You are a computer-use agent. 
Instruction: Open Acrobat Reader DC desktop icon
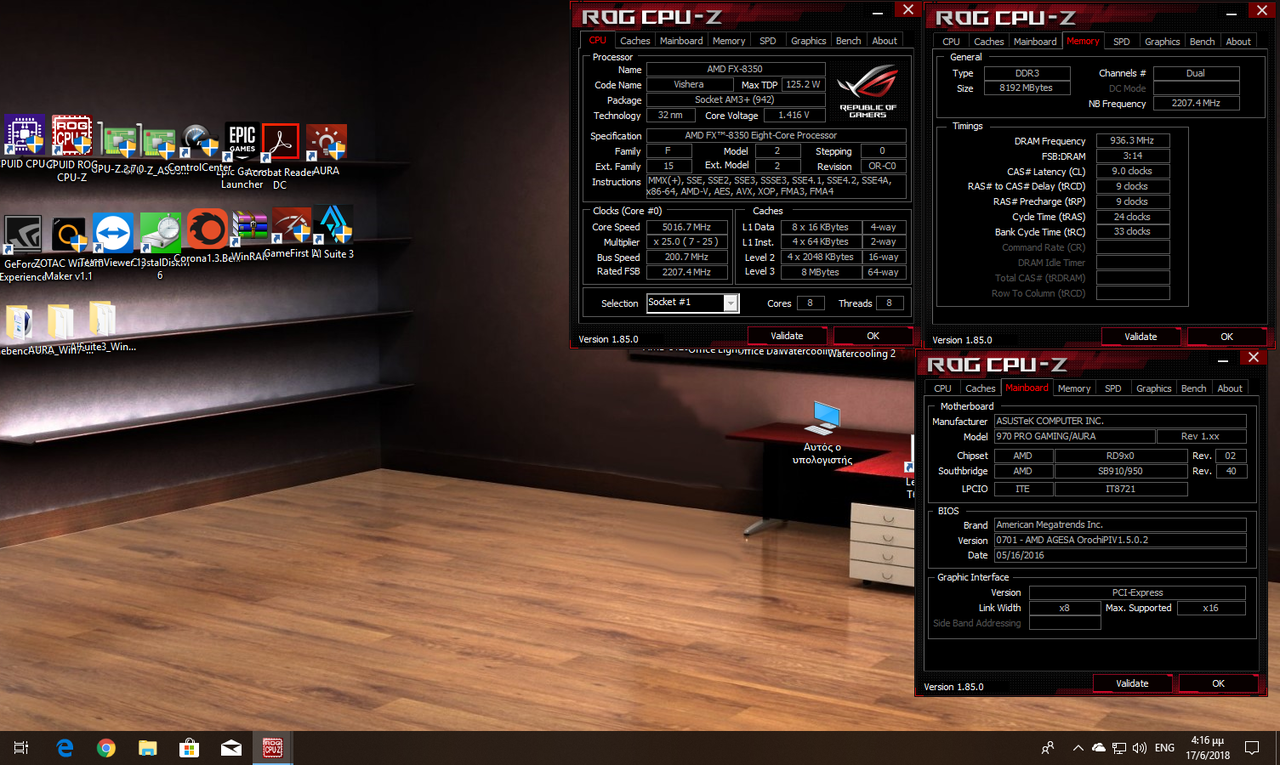pos(280,155)
